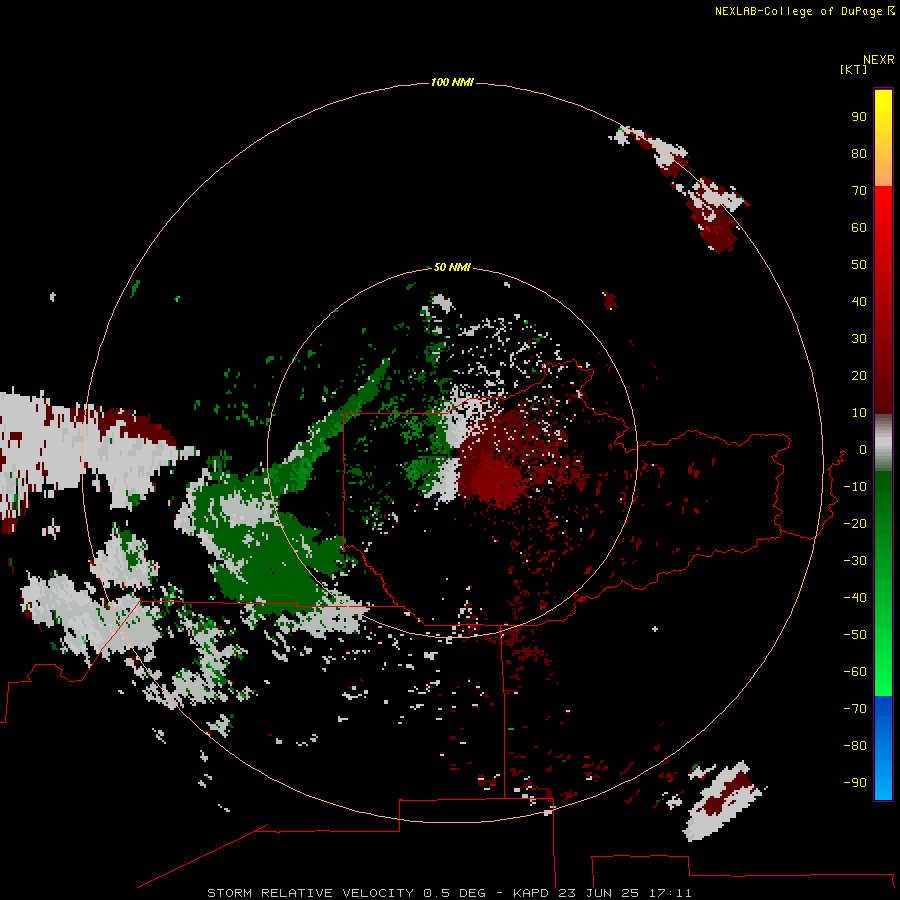Click the 100 NMI range ring label
Screen dimensions: 900x900
pyautogui.click(x=452, y=83)
